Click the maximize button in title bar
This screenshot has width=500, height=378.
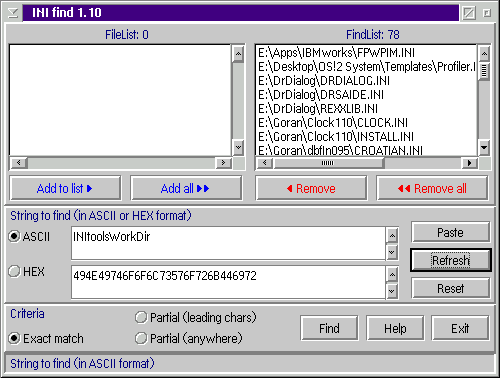pos(487,13)
